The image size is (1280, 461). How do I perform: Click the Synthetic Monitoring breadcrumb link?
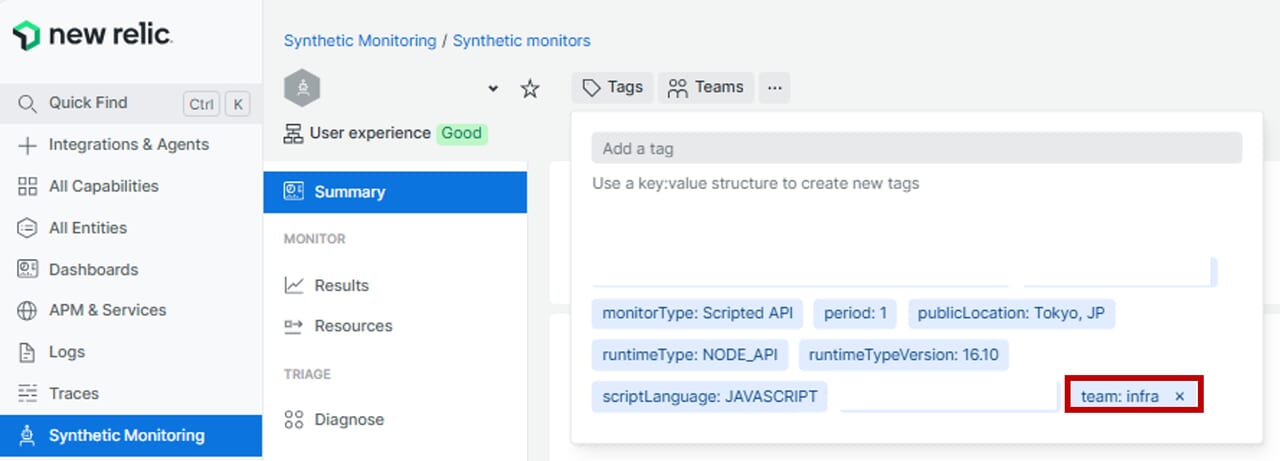(360, 41)
